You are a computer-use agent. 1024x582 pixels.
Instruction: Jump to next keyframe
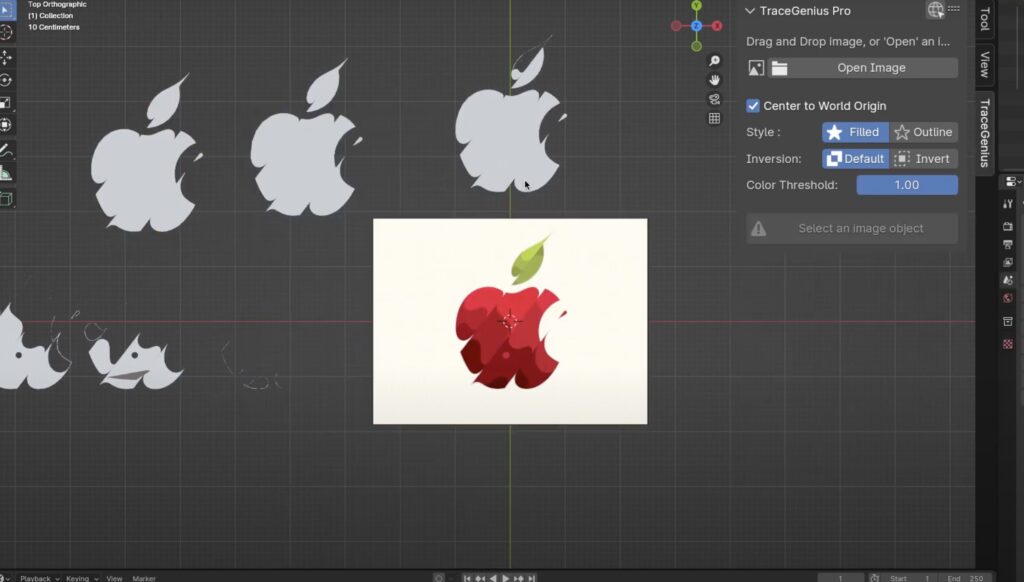[x=519, y=578]
